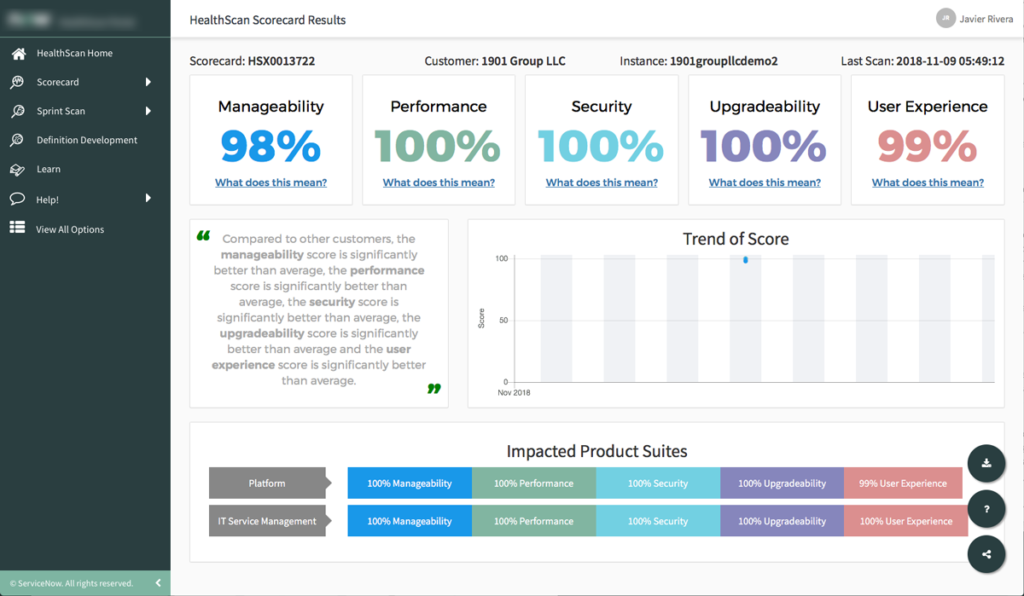Click the Definition Development sidebar icon
Image resolution: width=1024 pixels, height=596 pixels.
(x=18, y=140)
